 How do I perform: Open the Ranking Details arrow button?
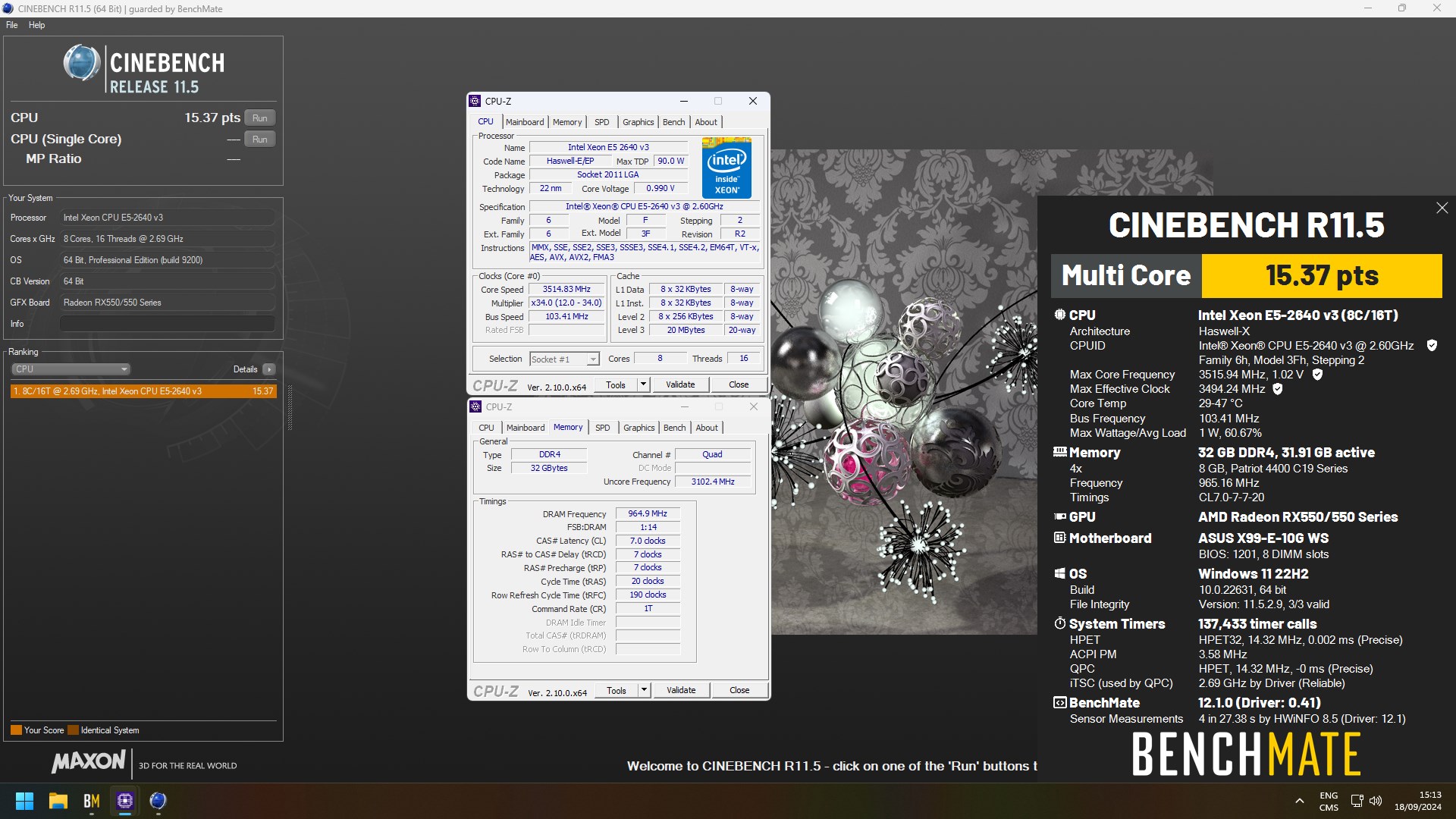tap(269, 369)
